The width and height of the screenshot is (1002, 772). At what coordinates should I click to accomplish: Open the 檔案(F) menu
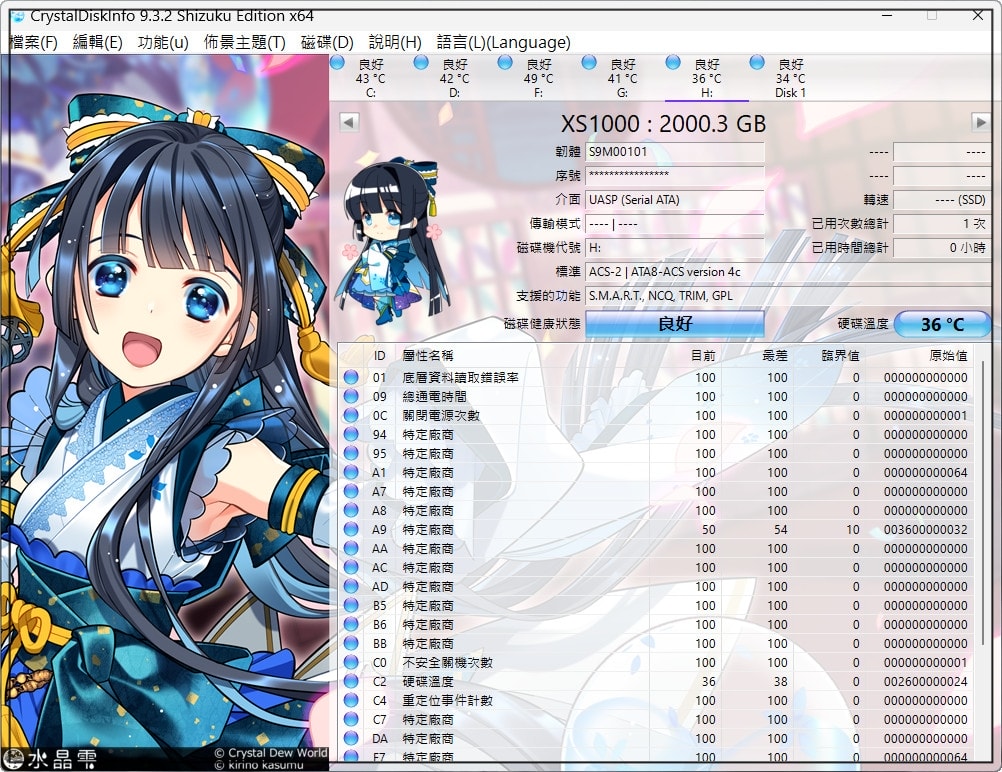click(x=34, y=42)
